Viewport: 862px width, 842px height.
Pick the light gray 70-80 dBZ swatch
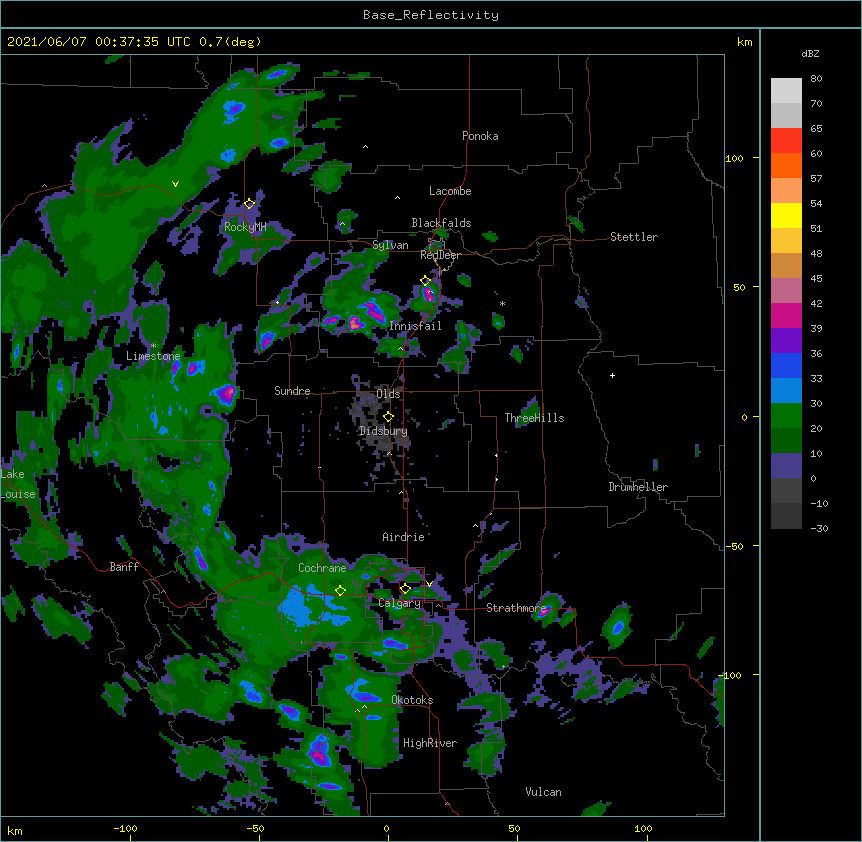[x=786, y=90]
